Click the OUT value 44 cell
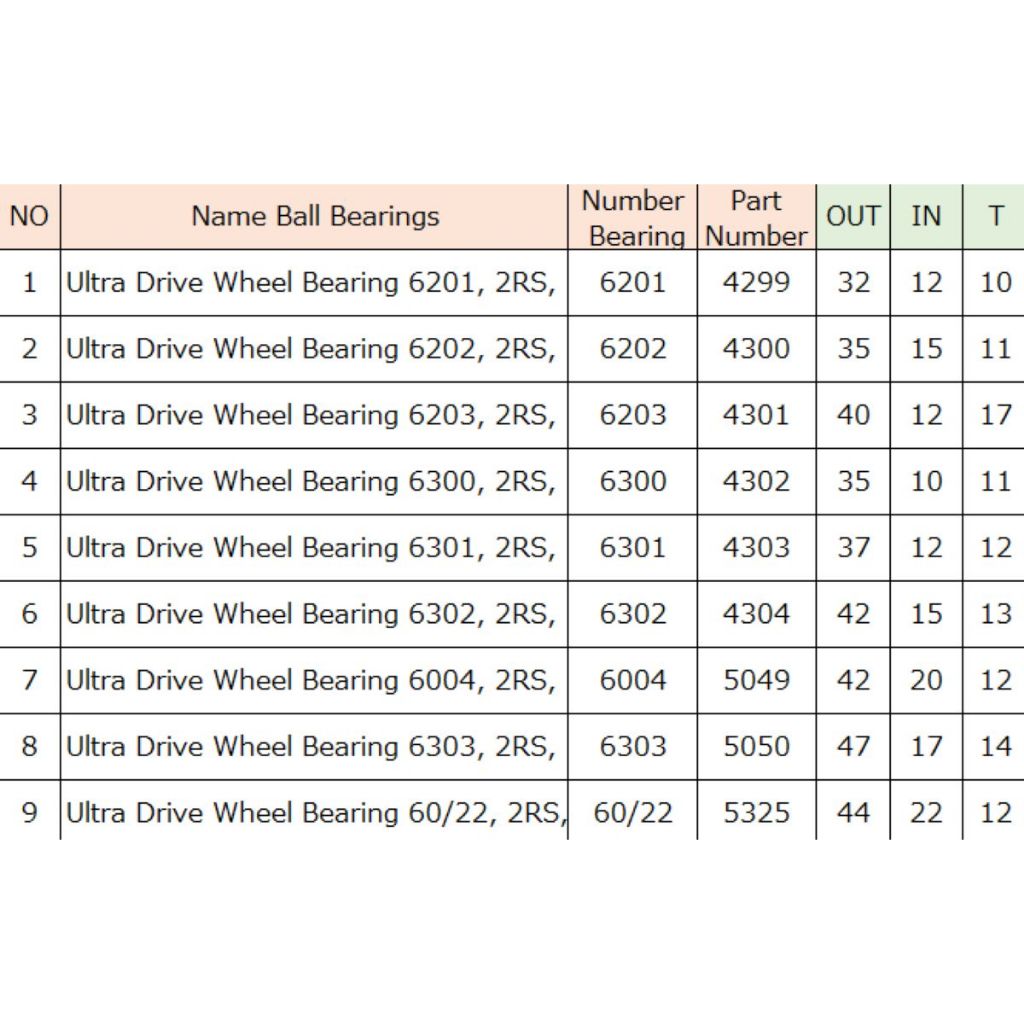This screenshot has width=1024, height=1024. pyautogui.click(x=853, y=812)
